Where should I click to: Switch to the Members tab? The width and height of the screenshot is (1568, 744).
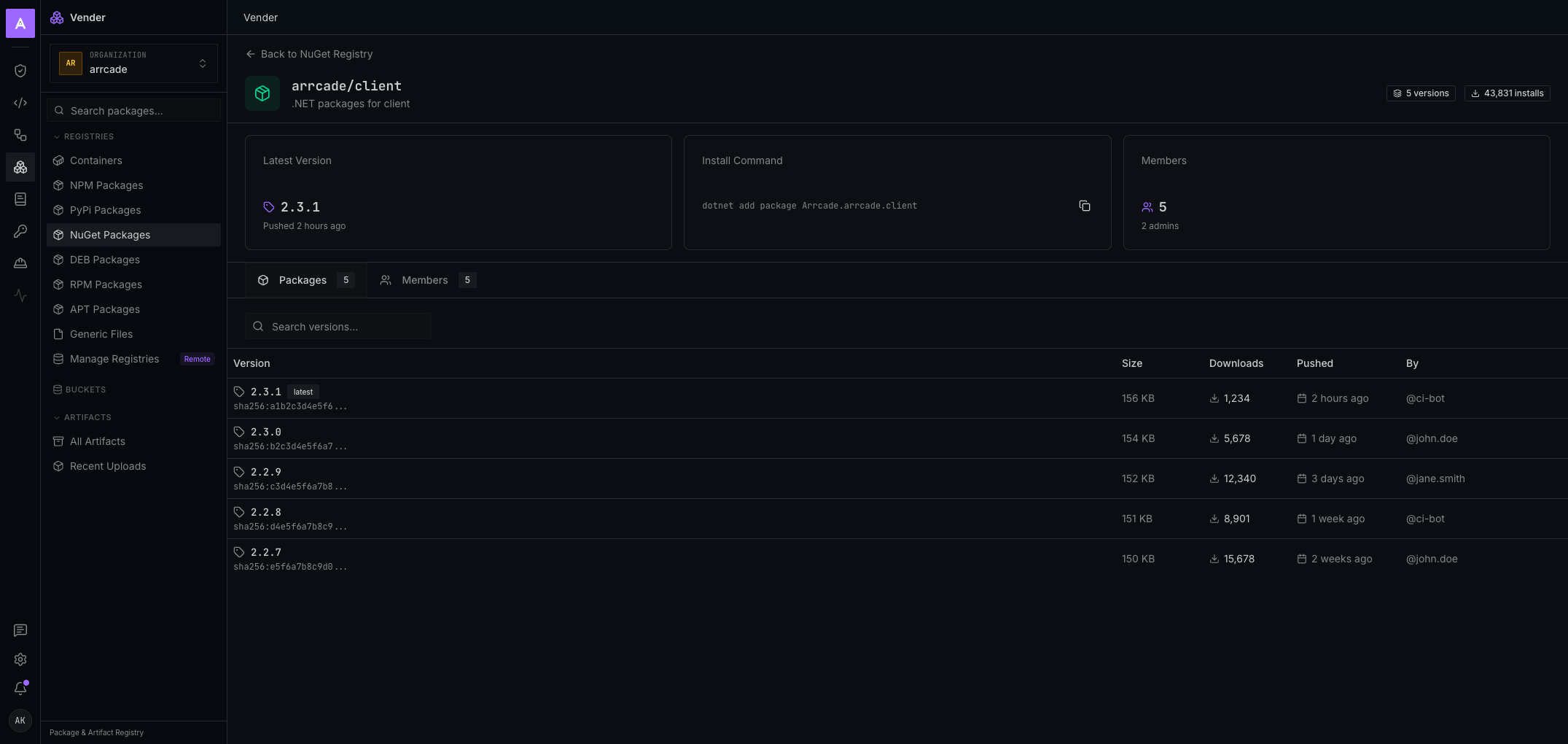(x=428, y=280)
